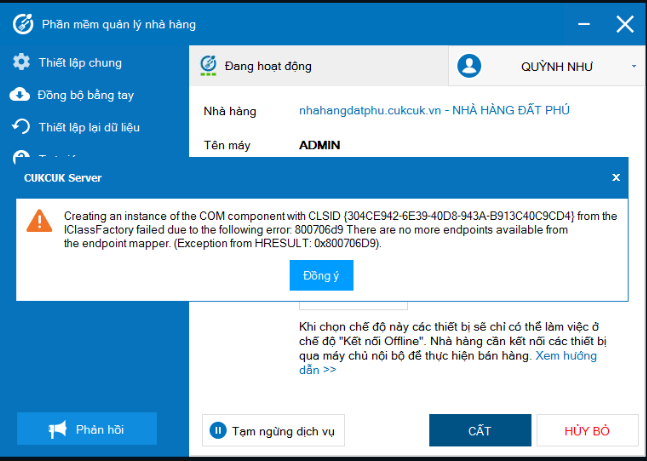Screen dimensions: 647x461
Task: Click the Phần mềm quản lý nhà hàng title
Action: pos(119,24)
